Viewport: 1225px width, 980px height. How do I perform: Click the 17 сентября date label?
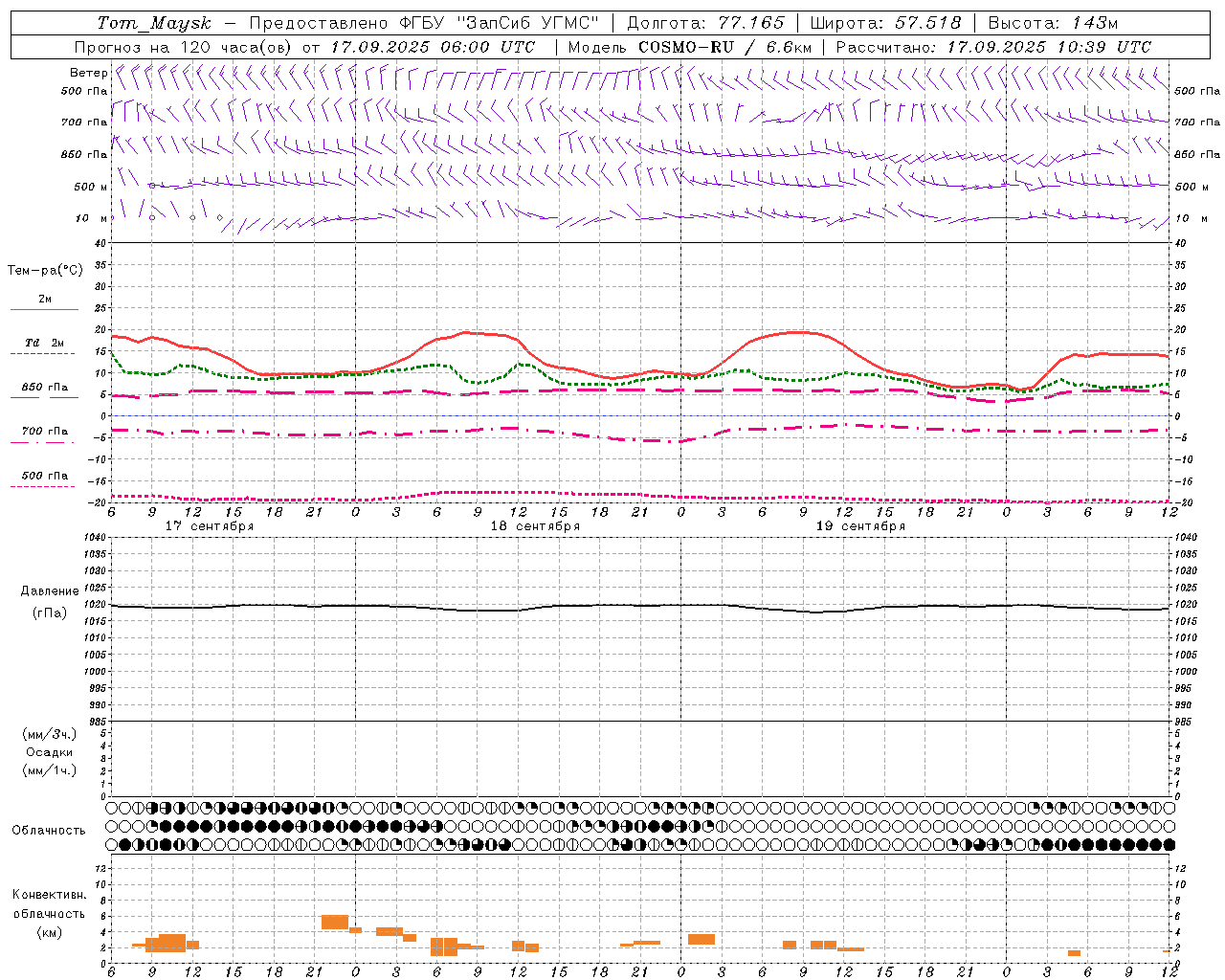[x=210, y=526]
